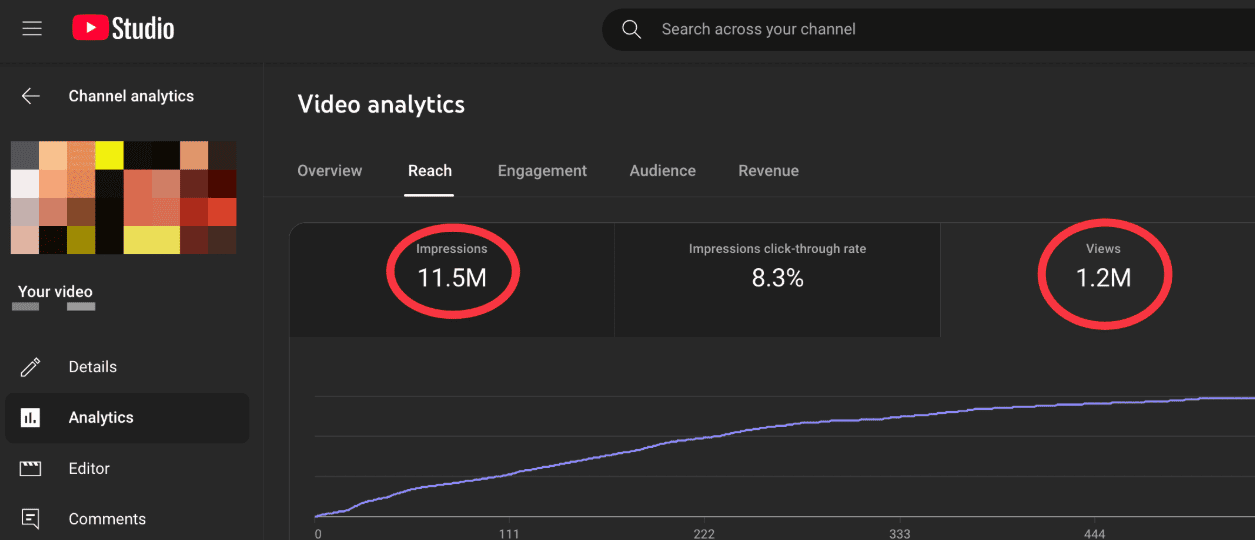Viewport: 1255px width, 540px height.
Task: Click the Editor clapperboard icon
Action: [31, 469]
